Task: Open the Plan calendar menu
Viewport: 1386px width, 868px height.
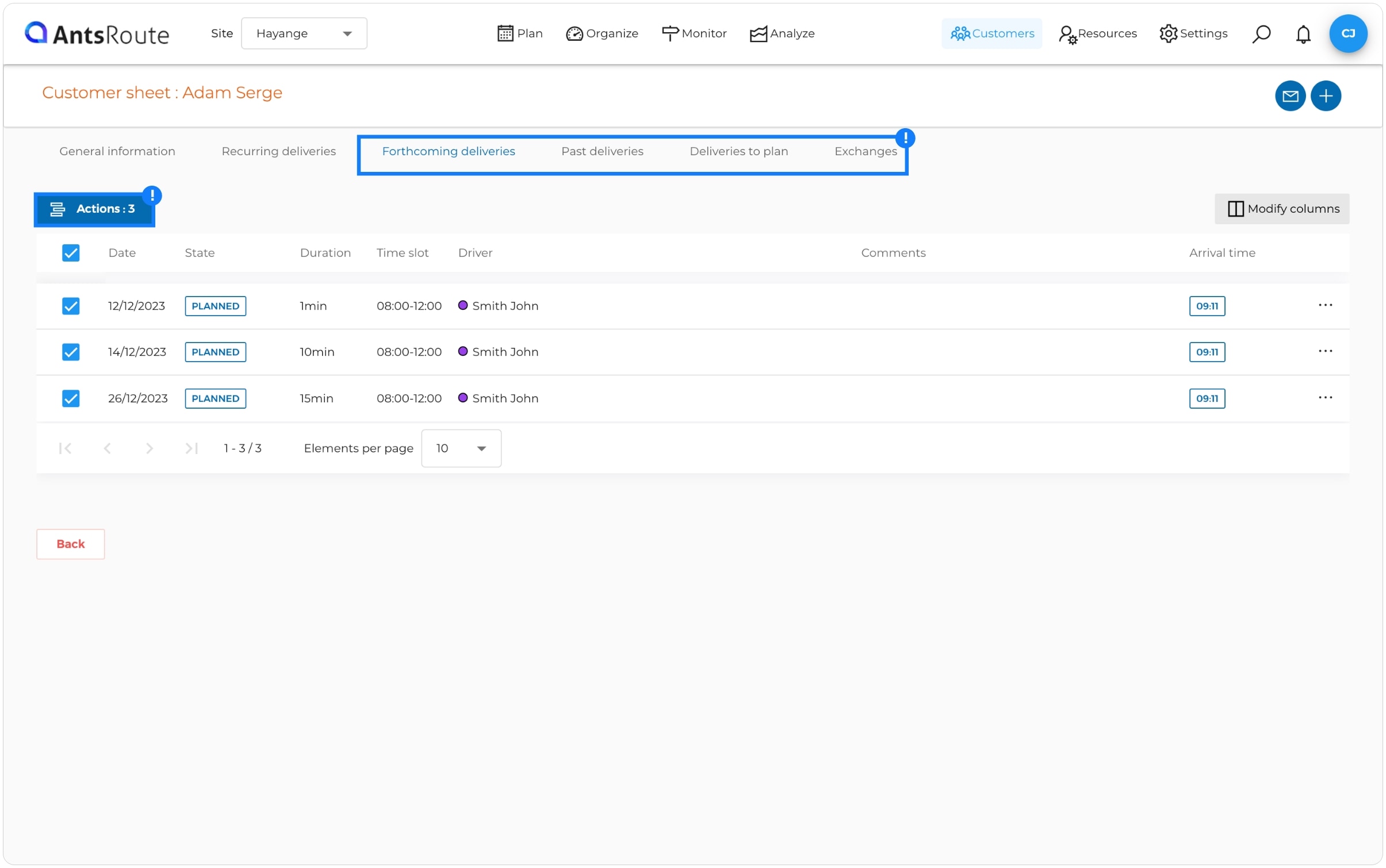Action: point(520,33)
